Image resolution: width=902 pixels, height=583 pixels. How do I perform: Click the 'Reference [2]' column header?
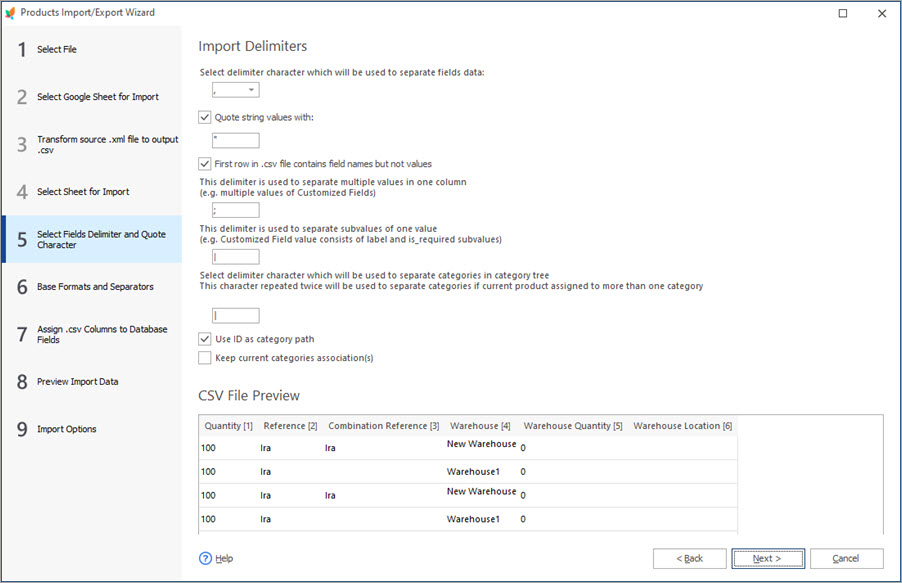[x=291, y=426]
